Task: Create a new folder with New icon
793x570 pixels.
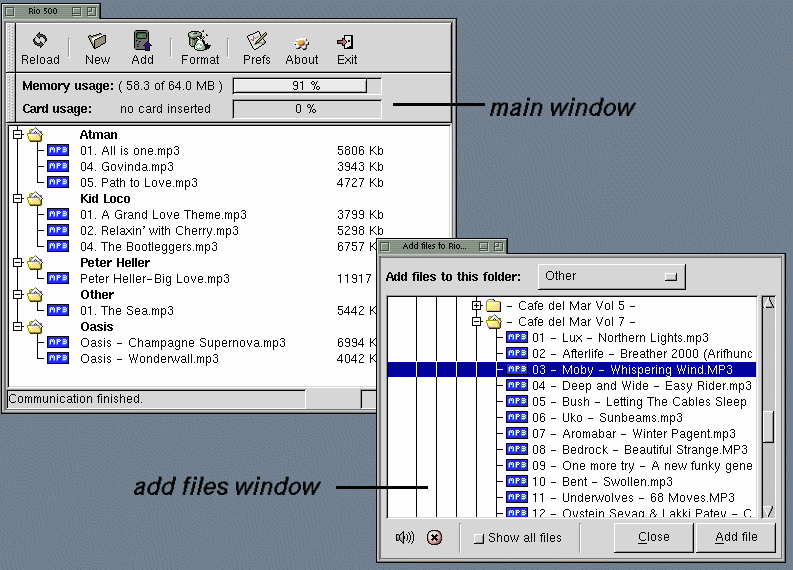Action: (97, 40)
